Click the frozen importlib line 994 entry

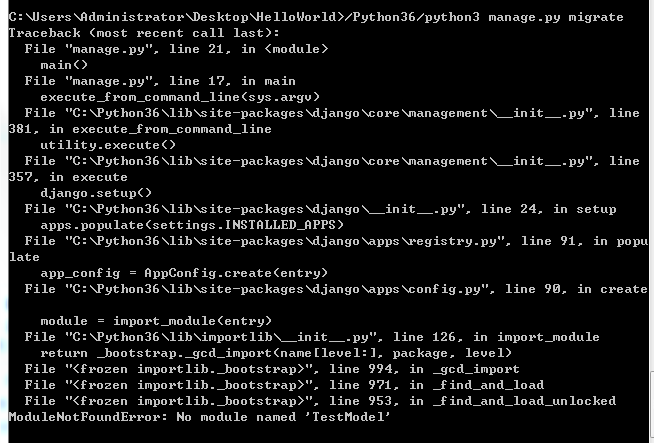272,369
